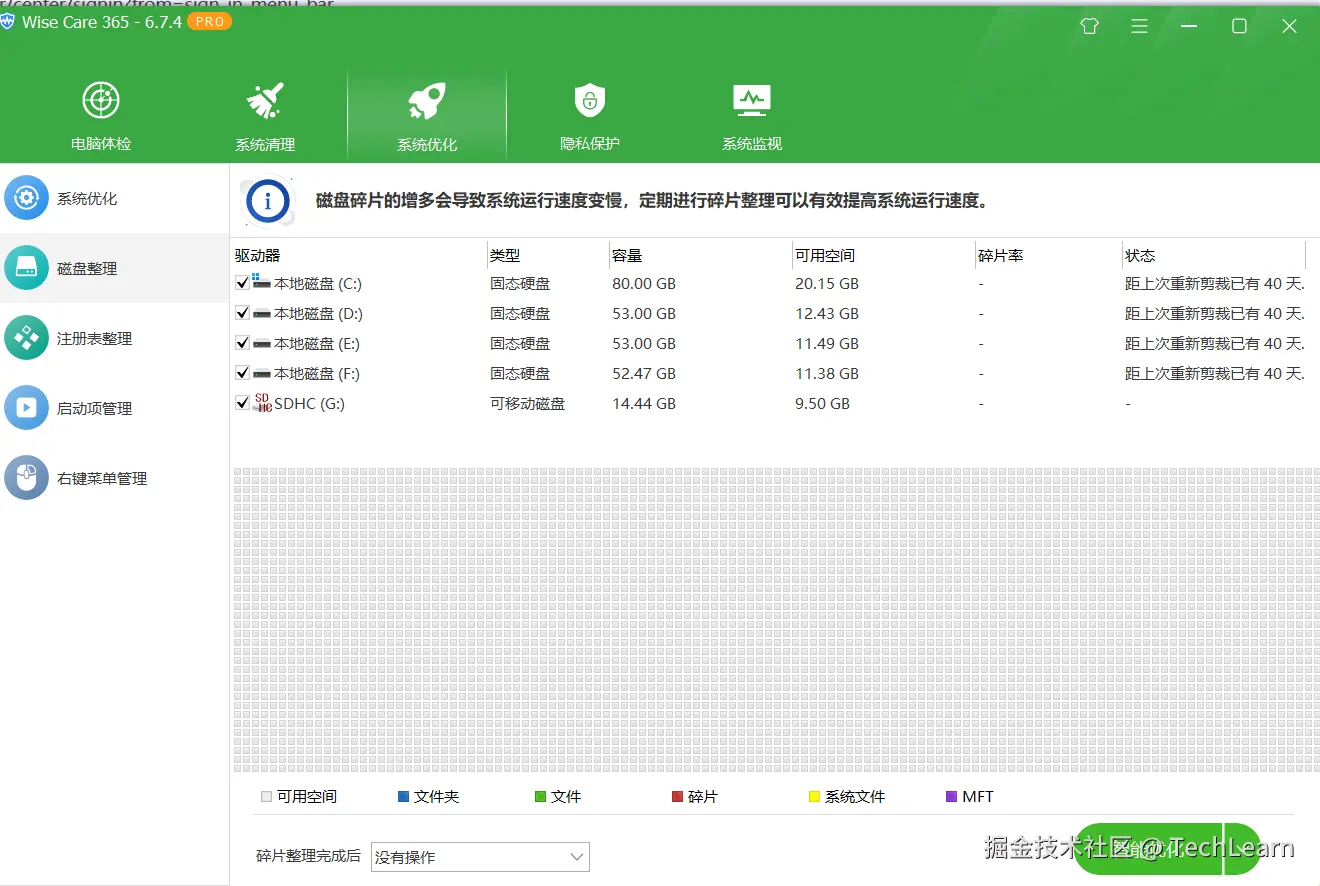Viewport: 1320px width, 886px height.
Task: Click the 11.49 GB free space cell
Action: point(827,344)
